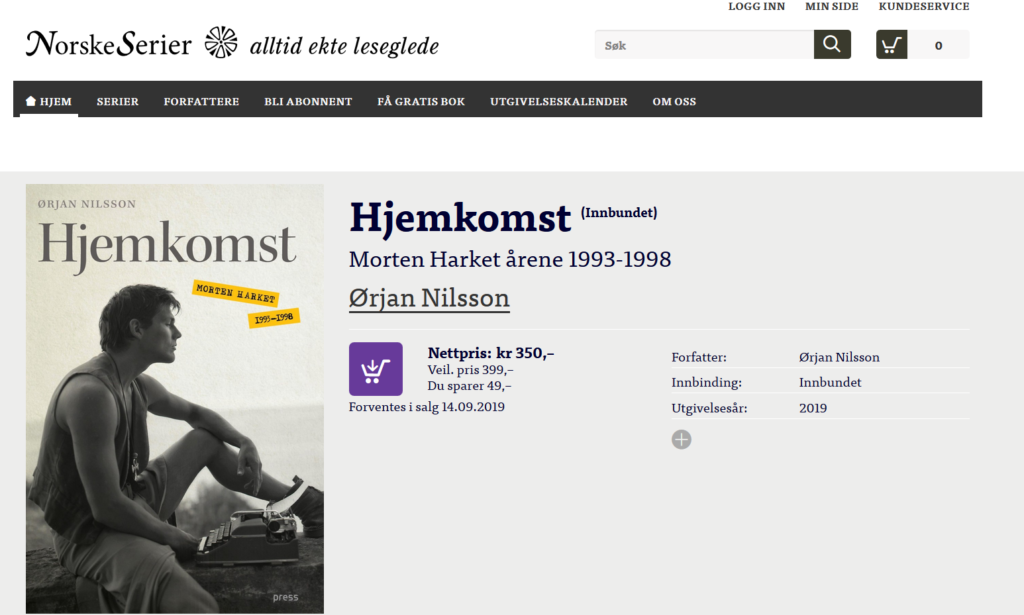View the Utgivelseskalender page
Screen dimensions: 1024x615
coord(558,101)
